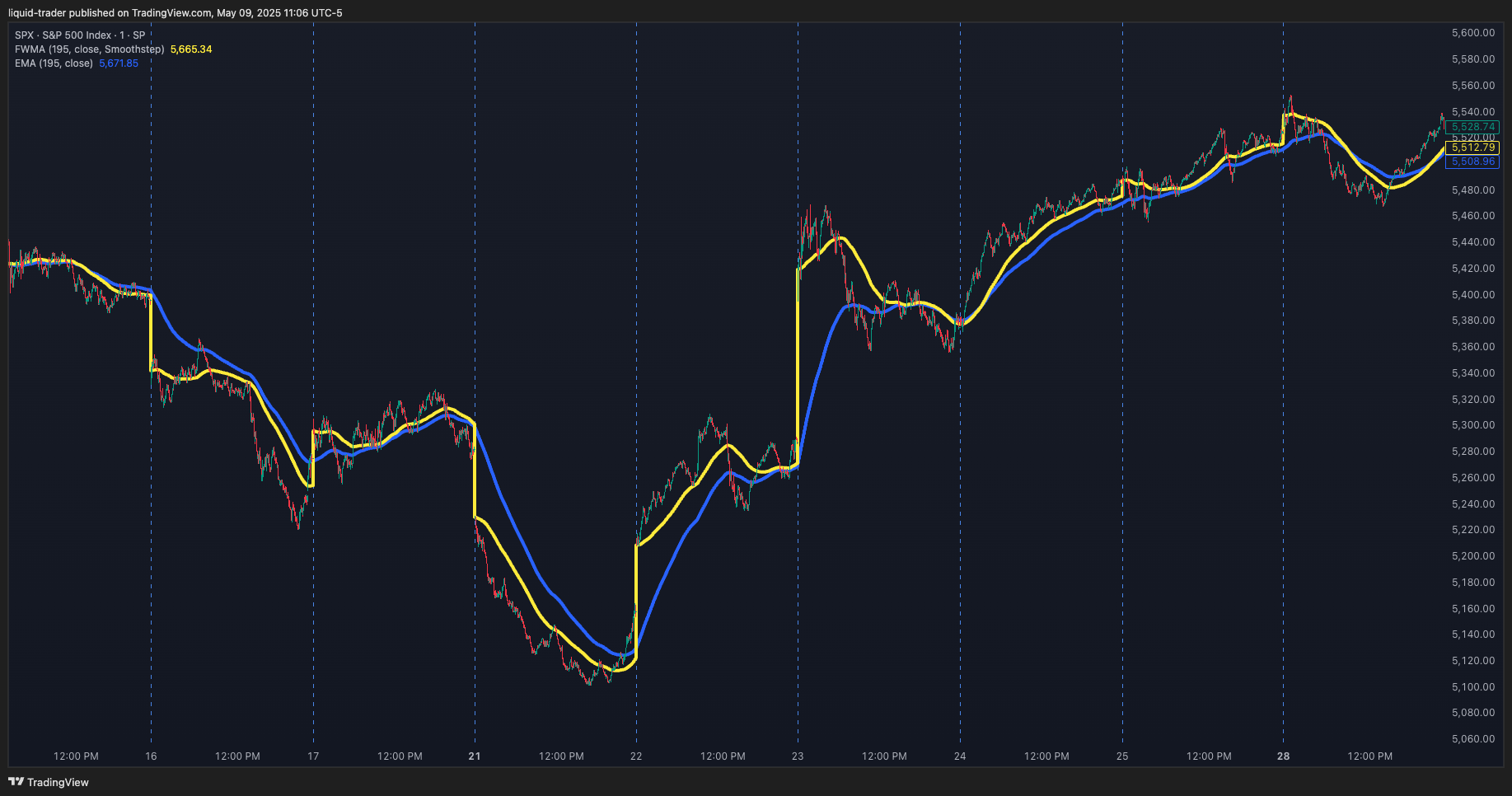This screenshot has width=1512, height=796.
Task: Click the 5,120.00 price axis label
Action: point(1473,661)
